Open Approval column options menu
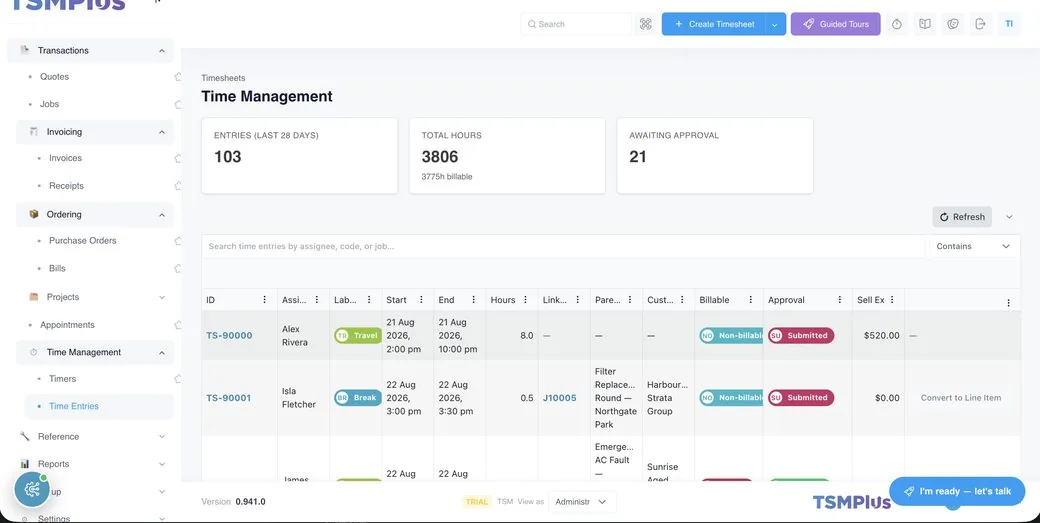 (x=840, y=300)
